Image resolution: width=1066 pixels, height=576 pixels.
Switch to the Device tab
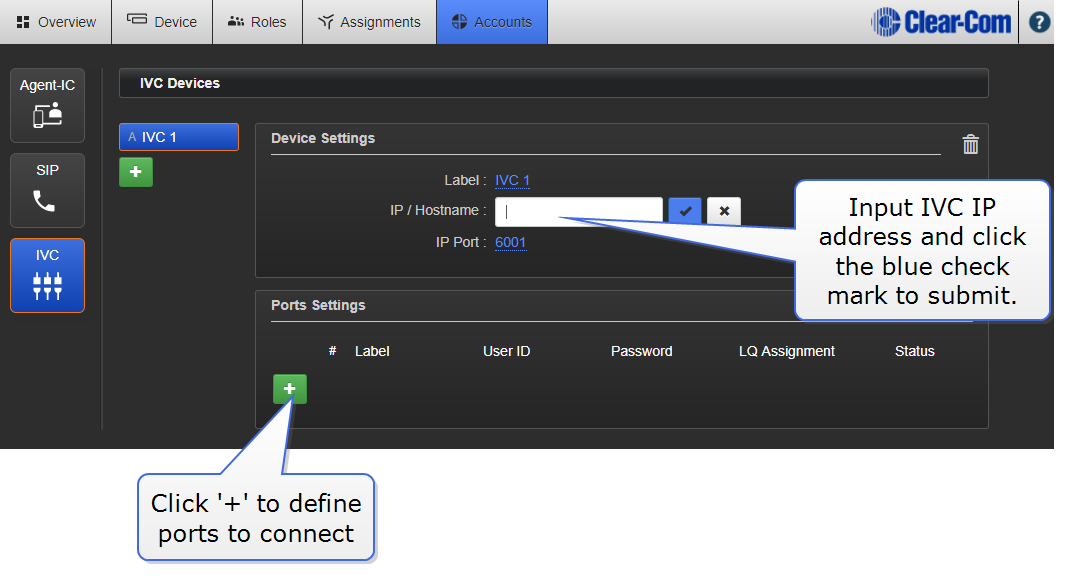click(x=162, y=22)
